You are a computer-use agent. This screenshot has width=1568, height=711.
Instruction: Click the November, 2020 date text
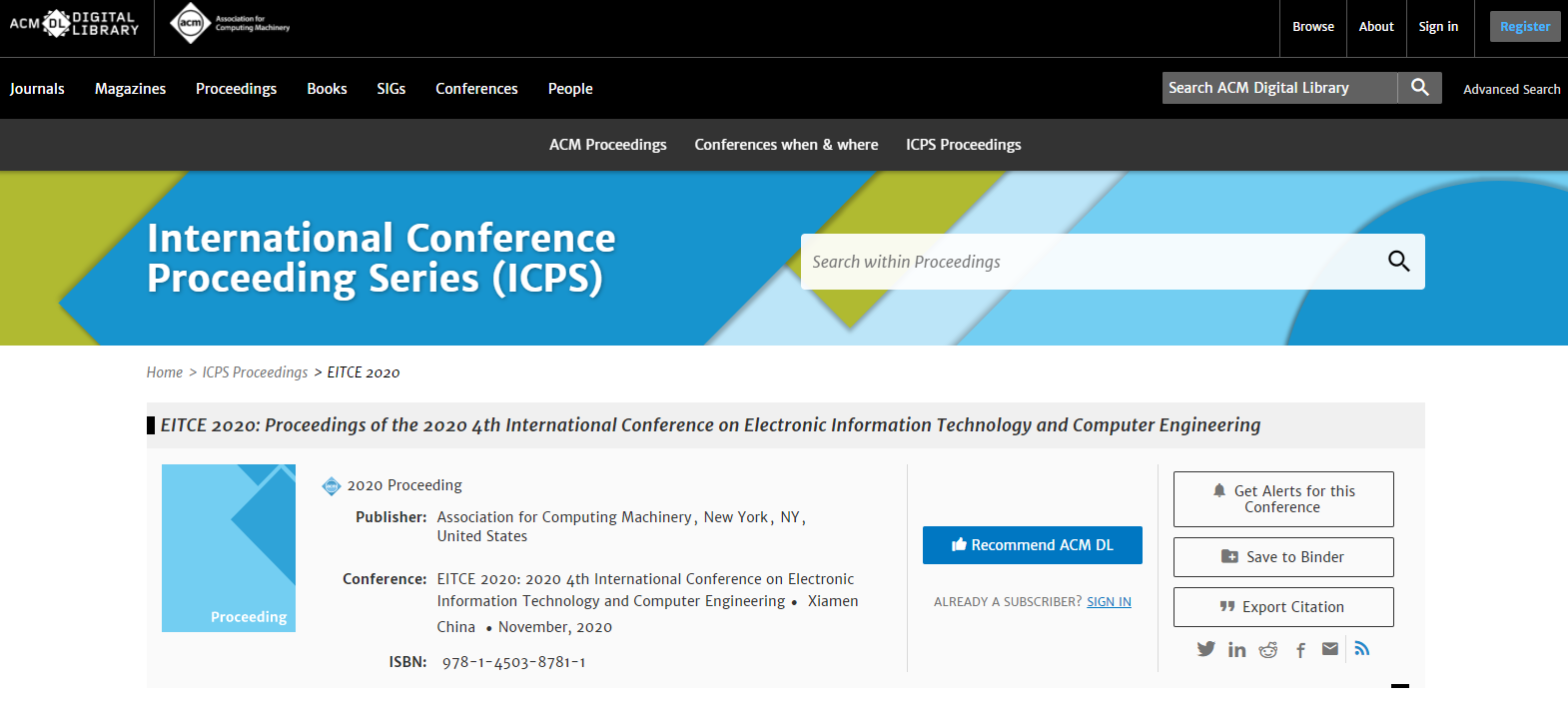click(x=555, y=627)
